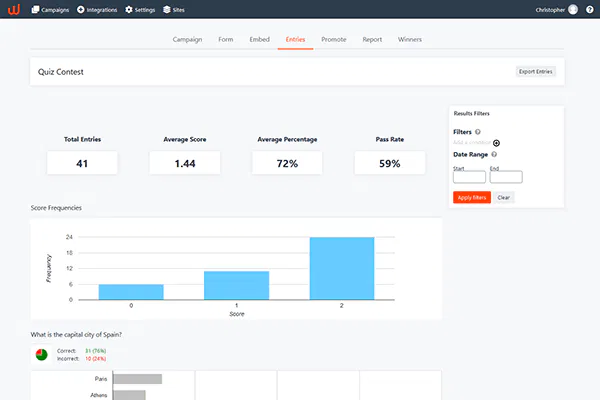Click the Christopher username text

pyautogui.click(x=550, y=10)
